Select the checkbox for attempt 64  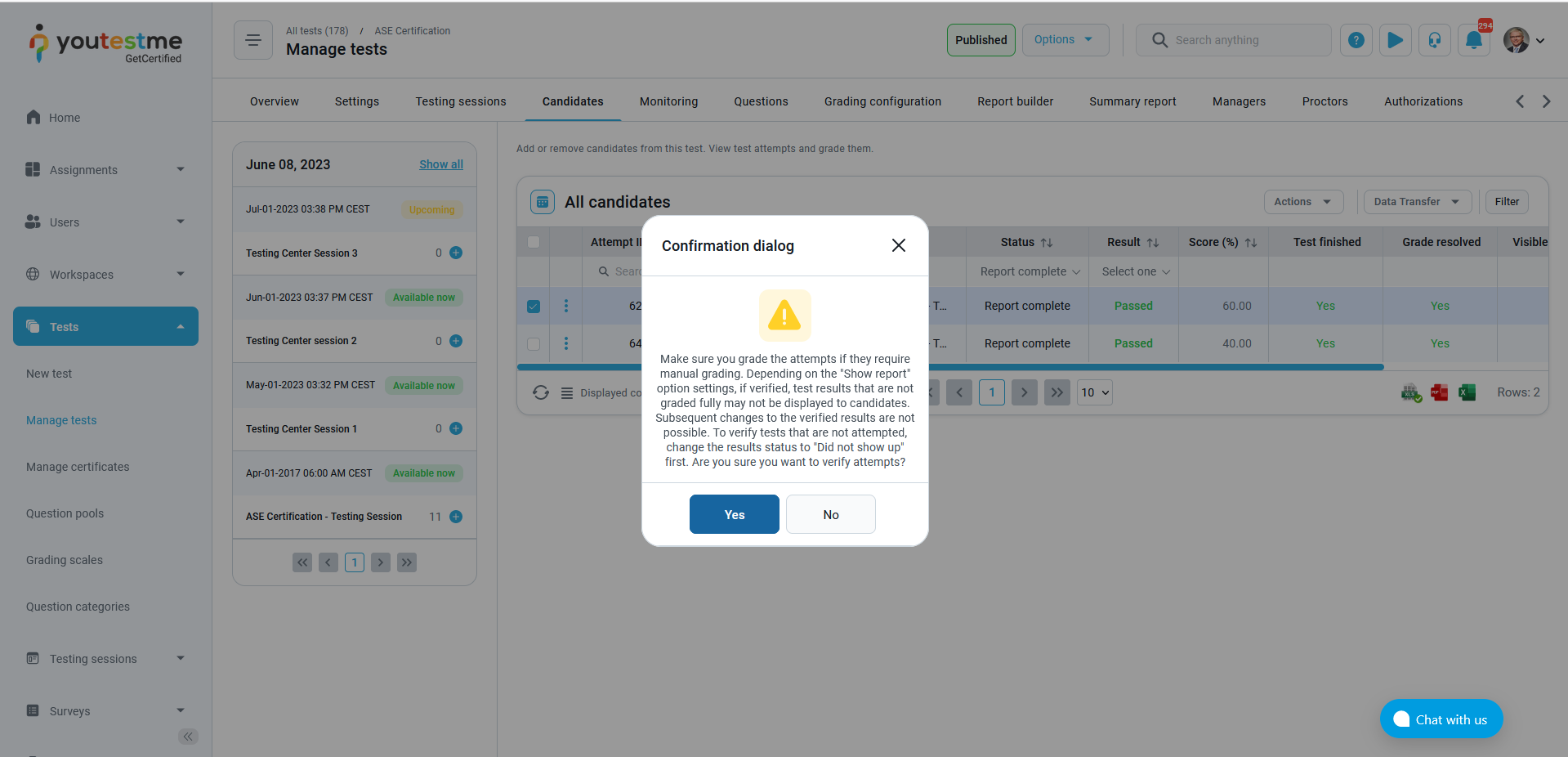(x=534, y=343)
